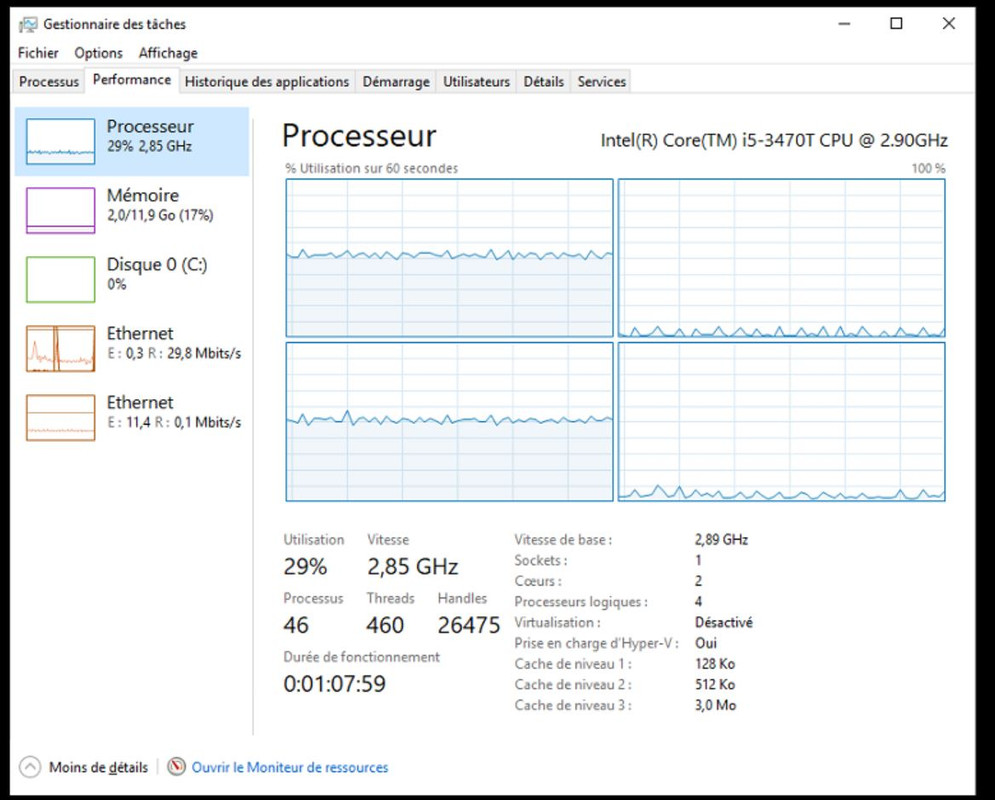Switch to the Historique des applications tab

point(267,81)
